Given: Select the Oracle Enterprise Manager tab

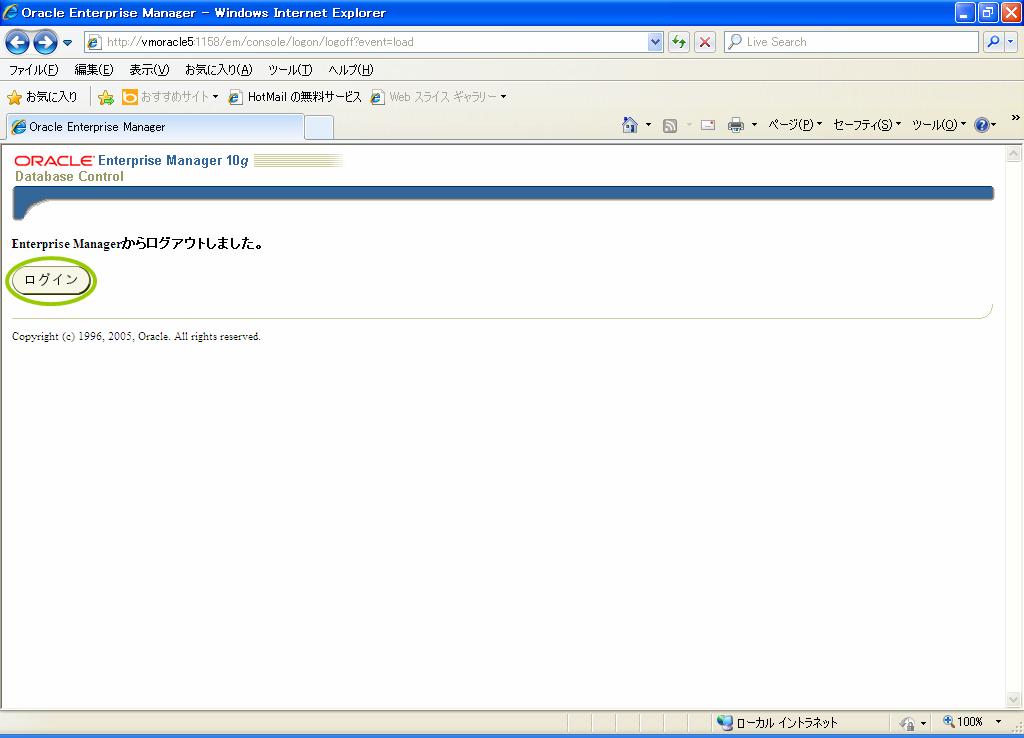Looking at the screenshot, I should pyautogui.click(x=155, y=127).
